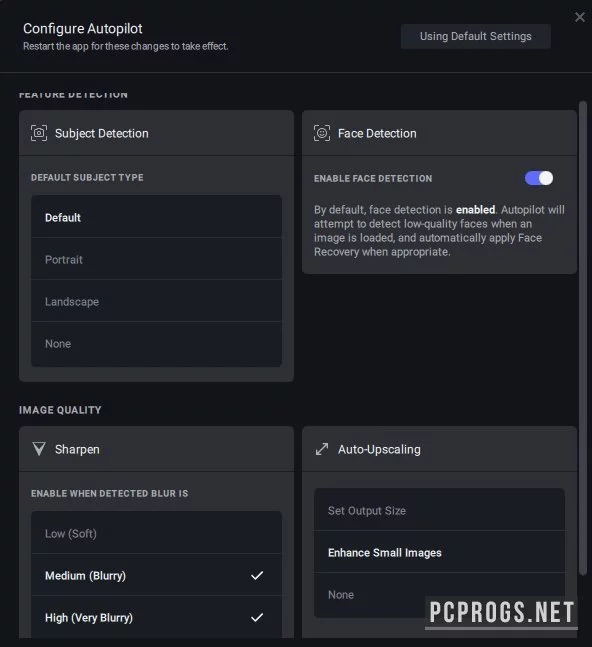Click the Sharpen section header

156,449
